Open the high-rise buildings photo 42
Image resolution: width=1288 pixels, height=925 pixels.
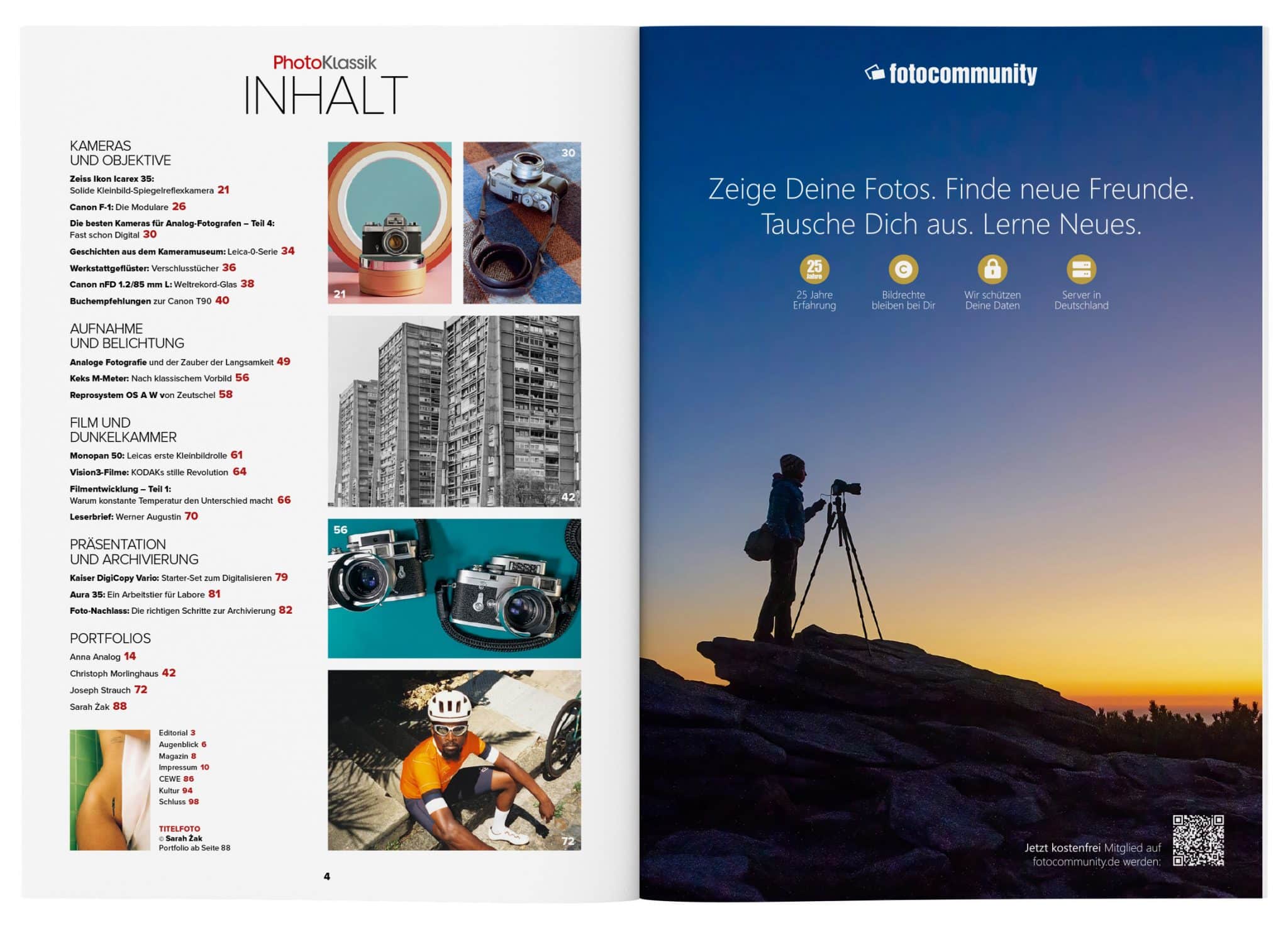(454, 411)
